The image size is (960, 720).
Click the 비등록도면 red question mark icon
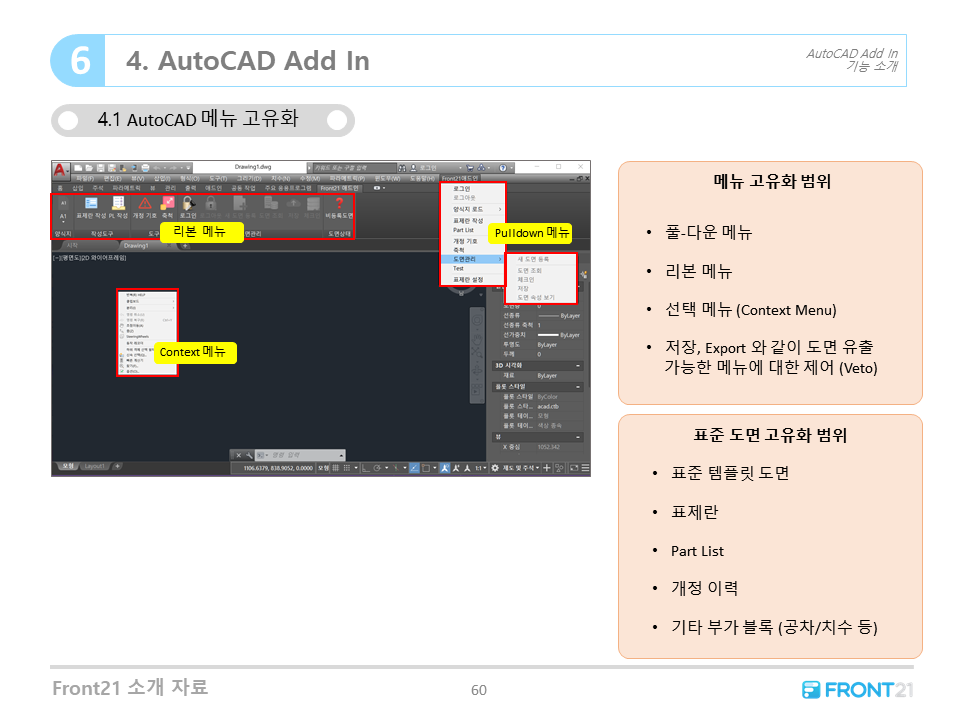click(339, 203)
